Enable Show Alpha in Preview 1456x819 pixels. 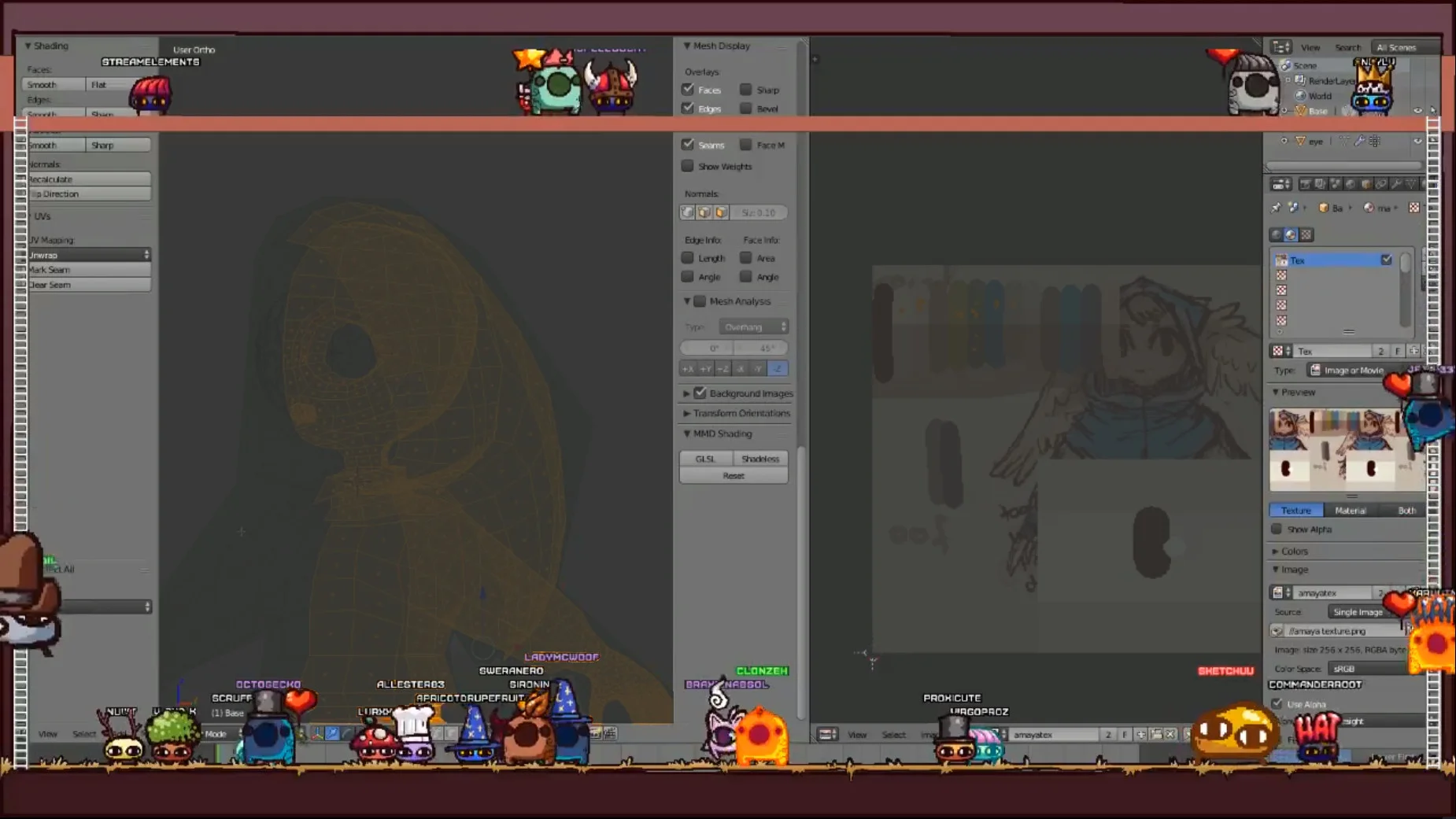tap(1277, 529)
